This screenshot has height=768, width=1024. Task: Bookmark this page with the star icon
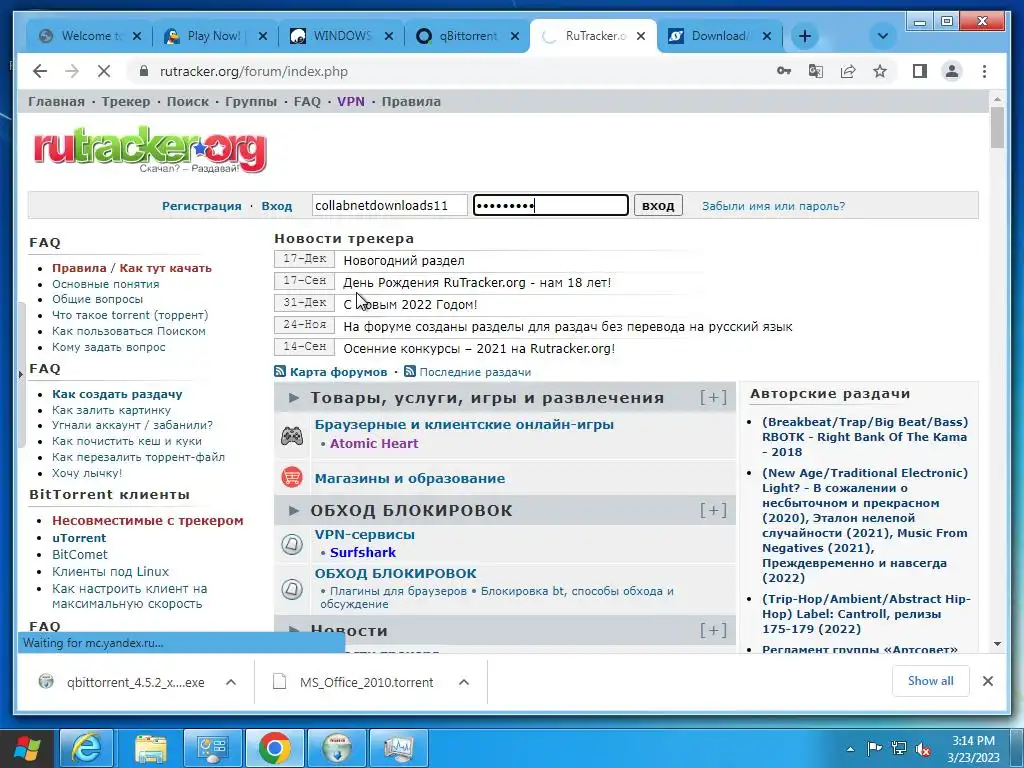(880, 71)
